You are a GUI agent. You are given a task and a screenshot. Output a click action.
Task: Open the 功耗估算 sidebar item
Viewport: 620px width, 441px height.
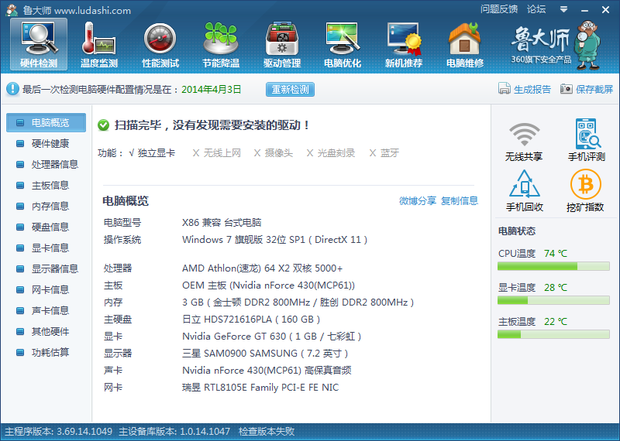click(50, 351)
